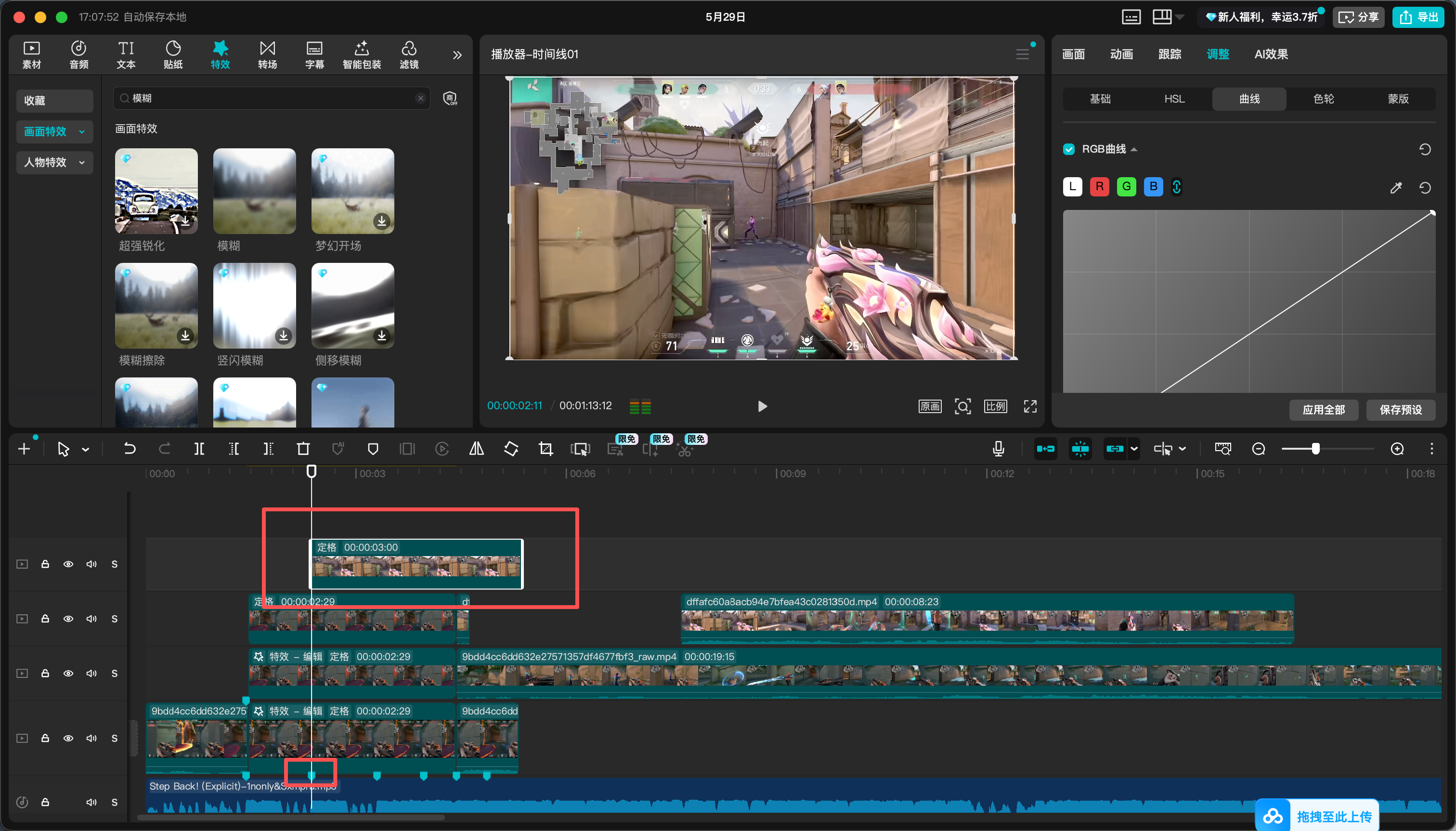
Task: Toggle the green G curve channel
Action: click(x=1126, y=187)
